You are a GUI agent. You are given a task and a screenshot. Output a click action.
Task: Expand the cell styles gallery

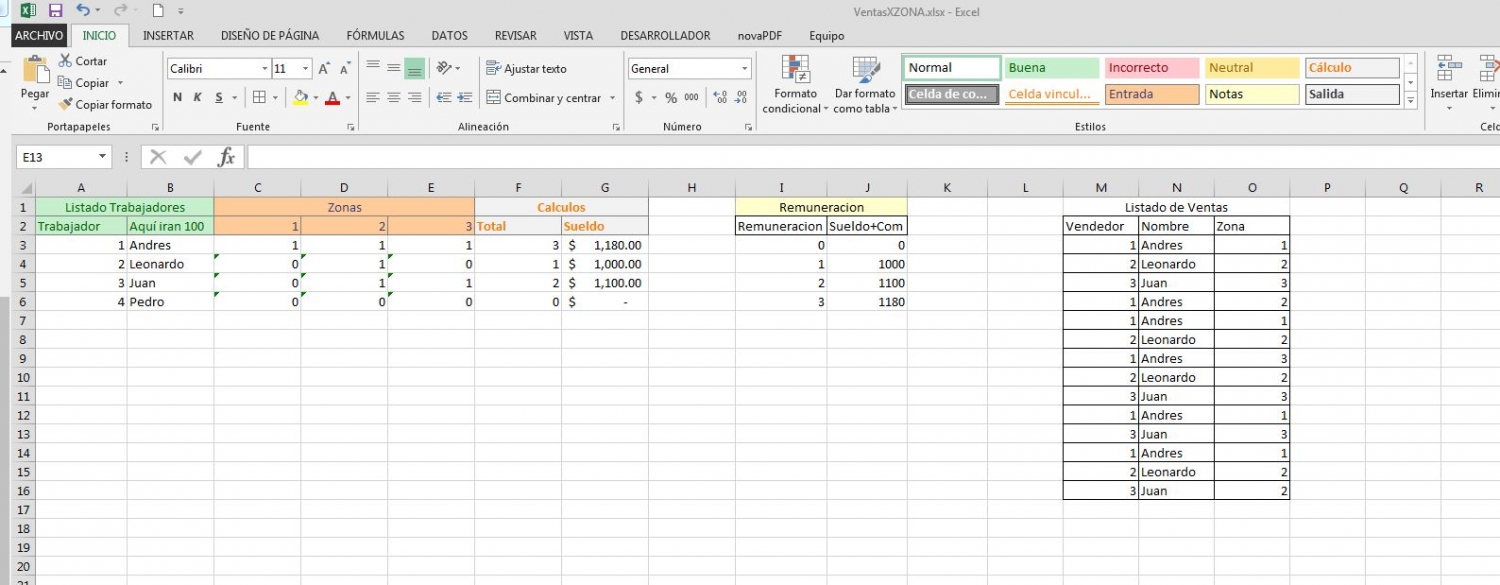1411,100
